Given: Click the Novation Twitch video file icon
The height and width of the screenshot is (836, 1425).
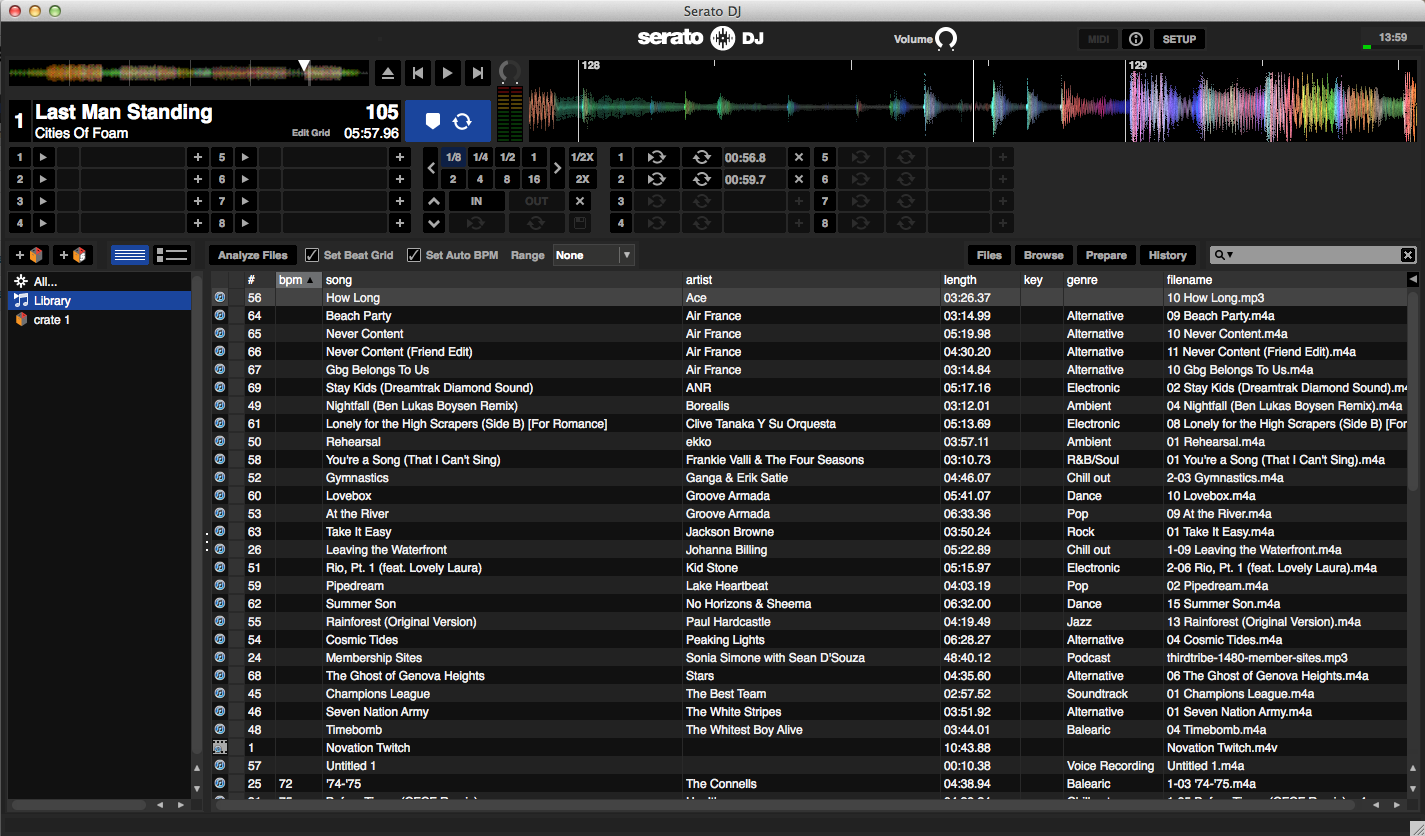Looking at the screenshot, I should [x=220, y=747].
